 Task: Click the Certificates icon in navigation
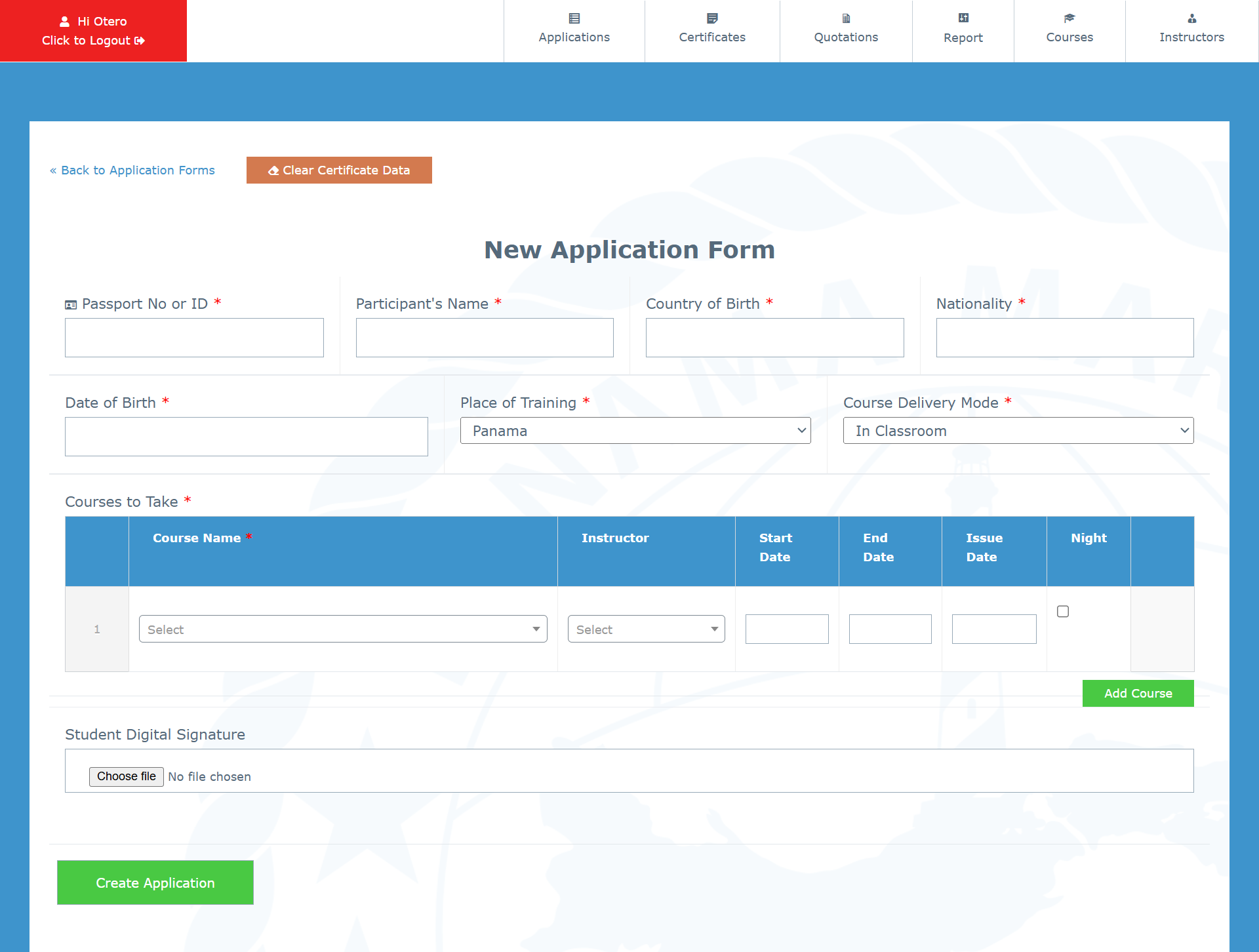(712, 18)
